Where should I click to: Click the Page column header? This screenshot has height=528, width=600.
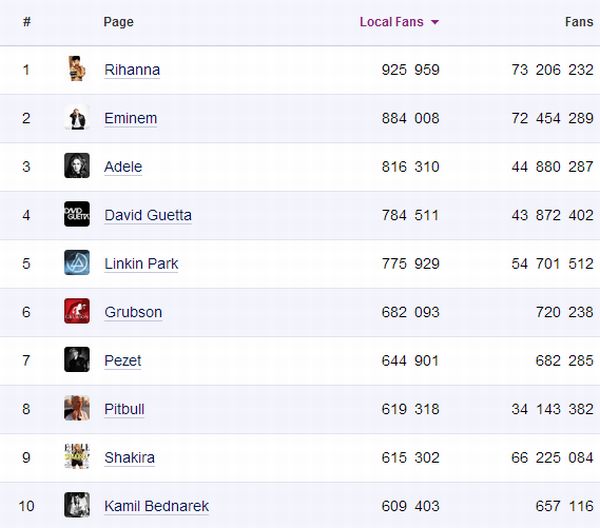pyautogui.click(x=118, y=22)
